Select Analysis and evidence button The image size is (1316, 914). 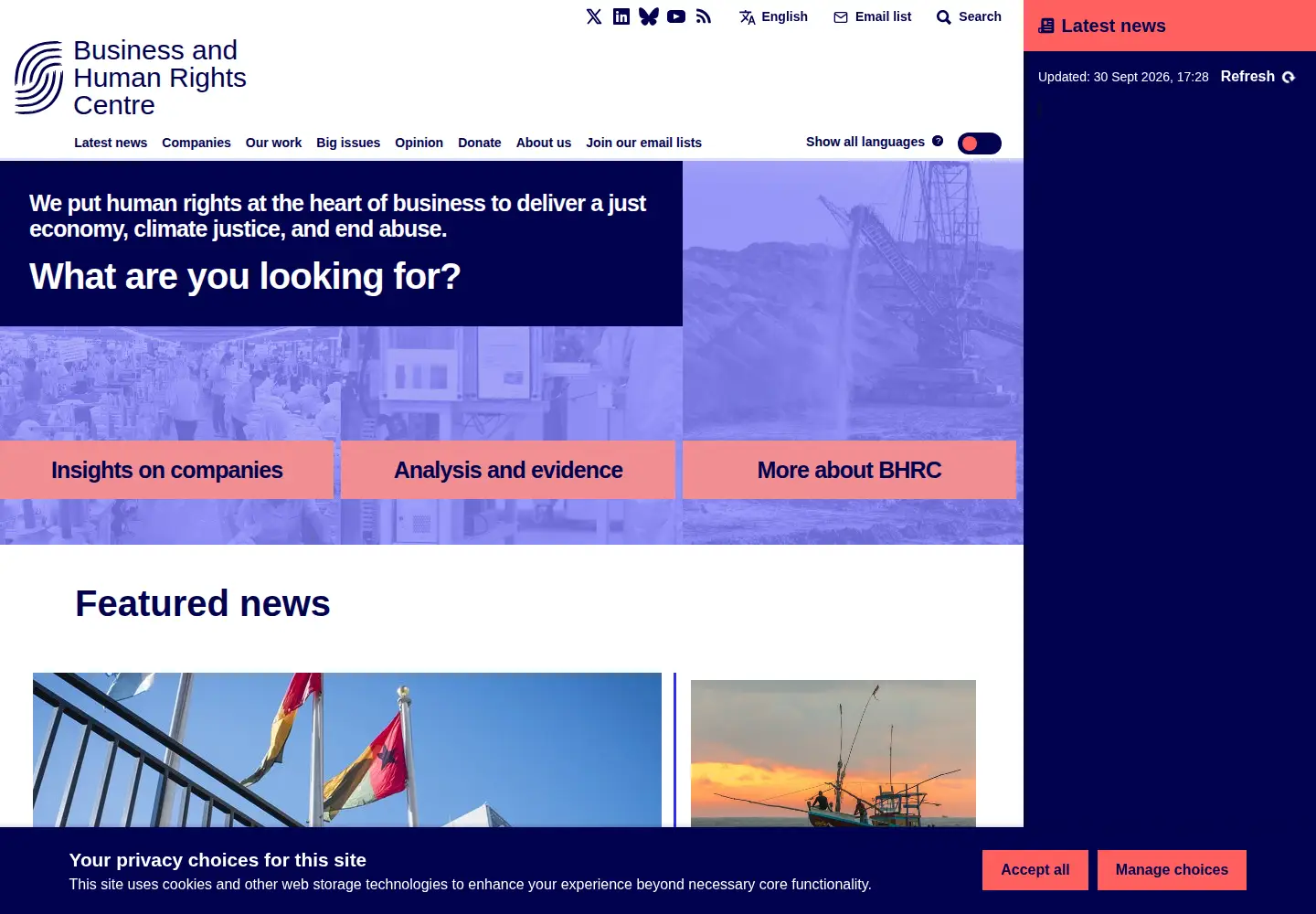coord(508,470)
